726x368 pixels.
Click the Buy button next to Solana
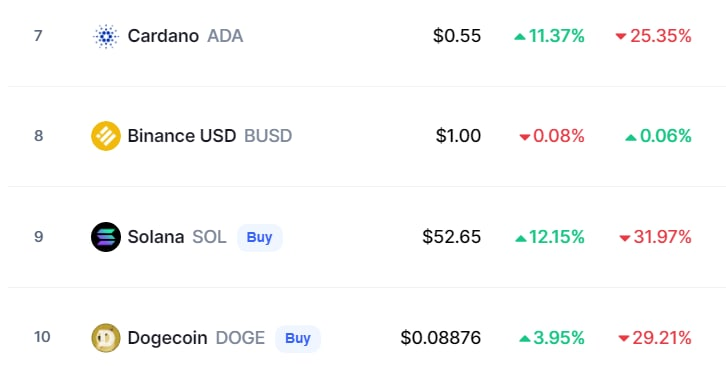point(260,237)
